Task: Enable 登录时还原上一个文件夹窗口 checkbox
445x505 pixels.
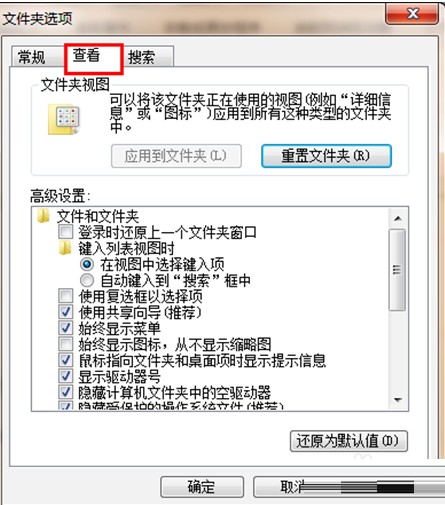Action: (66, 231)
